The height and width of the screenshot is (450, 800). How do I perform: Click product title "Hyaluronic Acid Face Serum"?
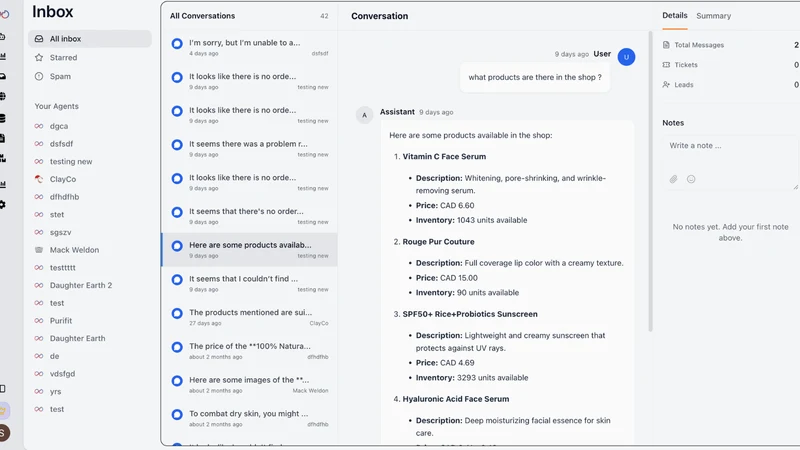[x=456, y=399]
